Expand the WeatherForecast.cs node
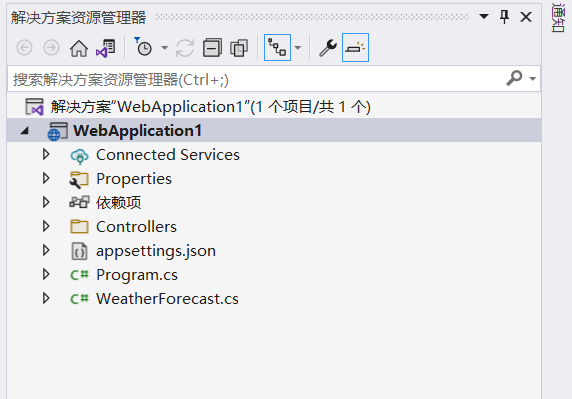 (x=46, y=298)
